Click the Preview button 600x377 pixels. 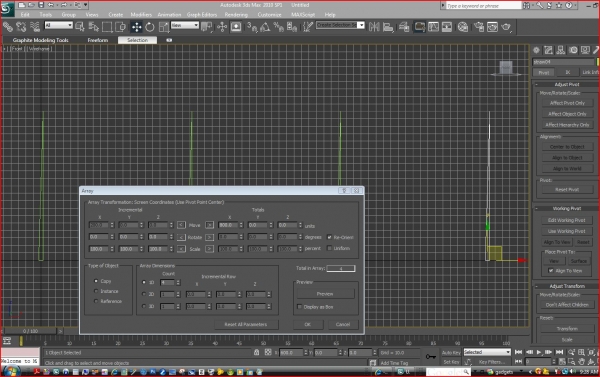point(325,294)
